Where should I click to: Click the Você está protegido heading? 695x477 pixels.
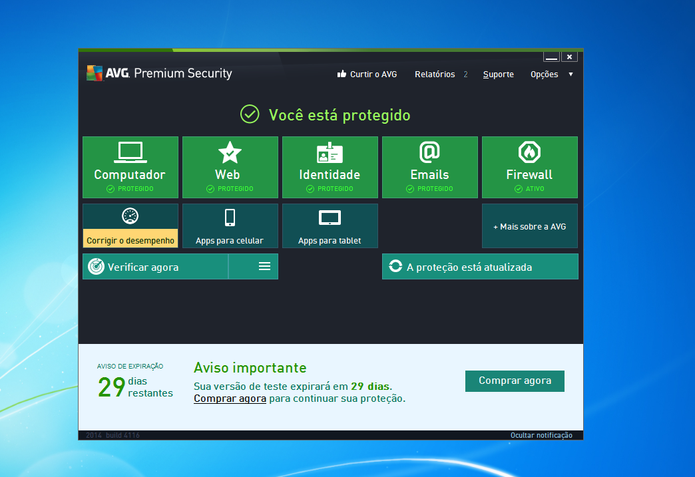pos(340,115)
